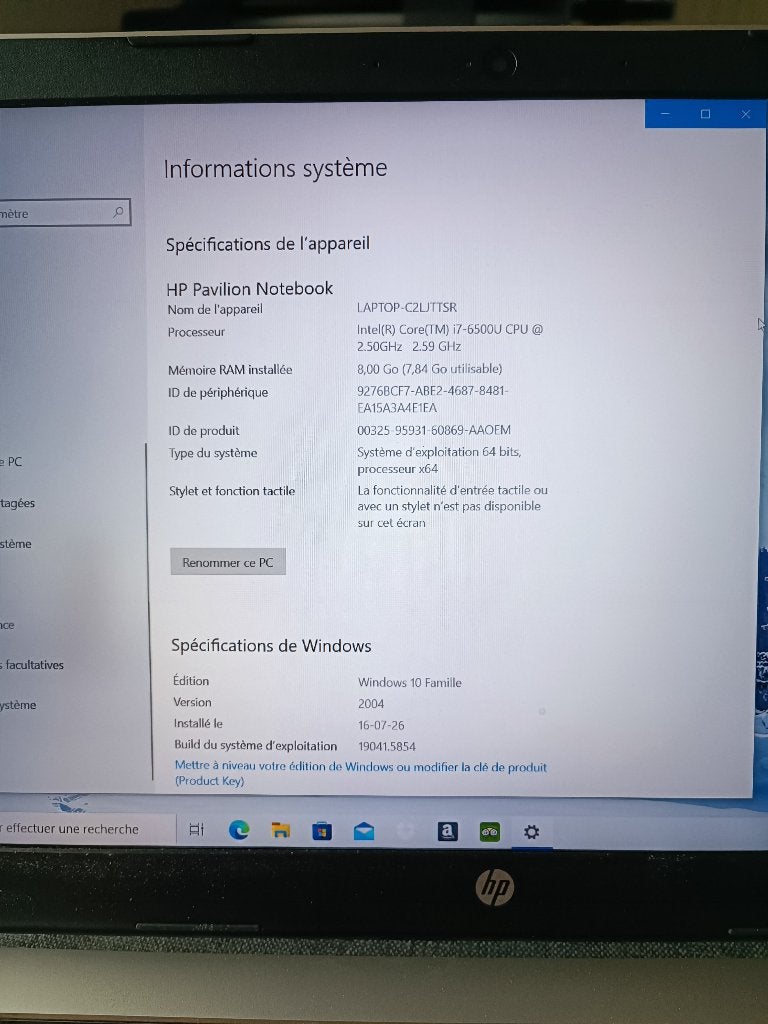Click the version value '2004'
Screen dimensions: 768x1024
click(x=371, y=704)
